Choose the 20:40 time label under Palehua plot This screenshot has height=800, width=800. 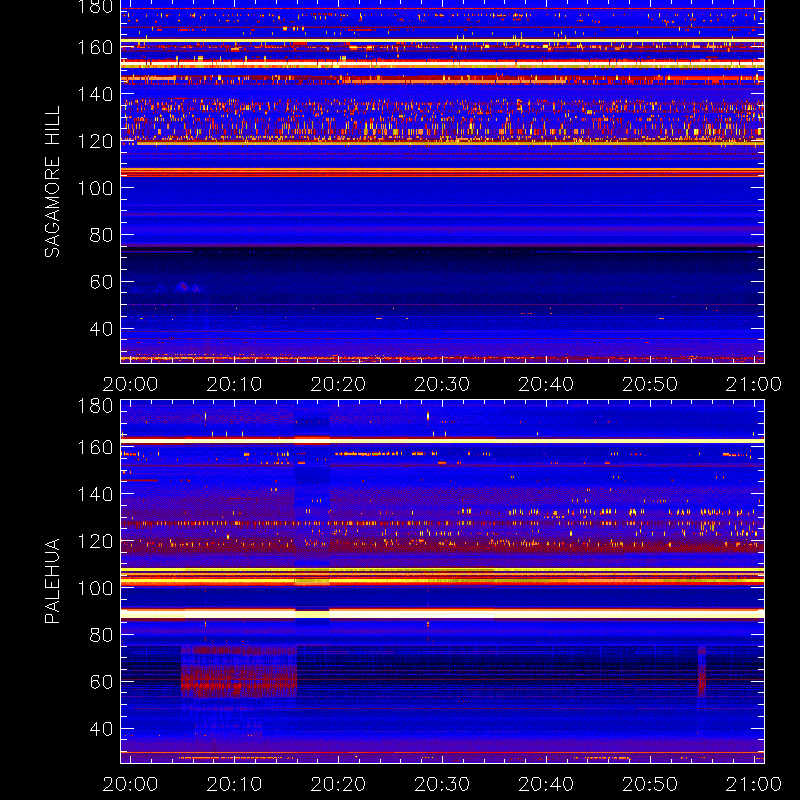pyautogui.click(x=546, y=784)
